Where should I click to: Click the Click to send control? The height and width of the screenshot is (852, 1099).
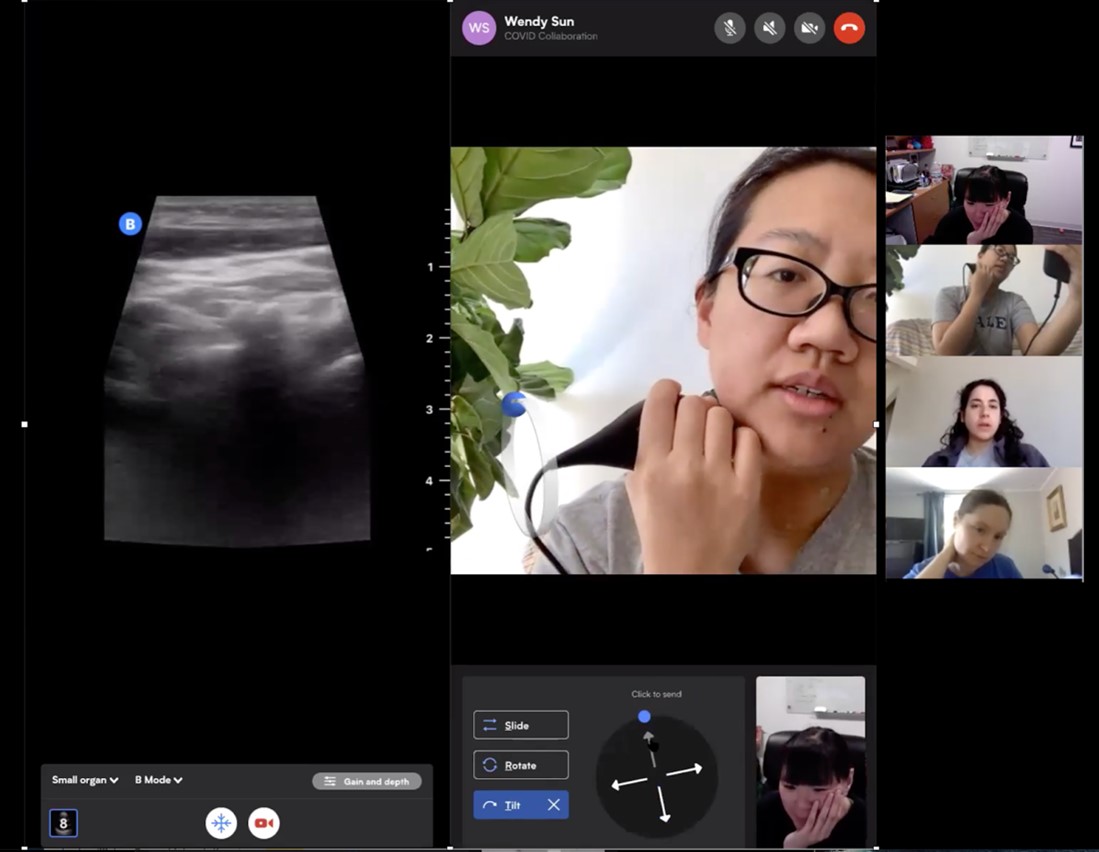[656, 693]
